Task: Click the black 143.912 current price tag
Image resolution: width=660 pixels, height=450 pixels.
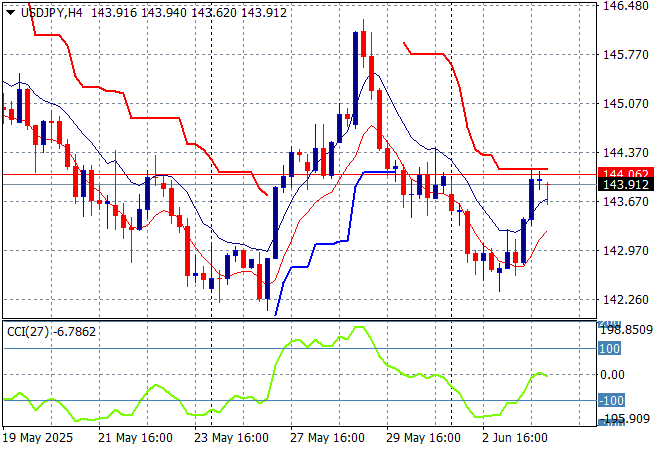Action: click(626, 185)
